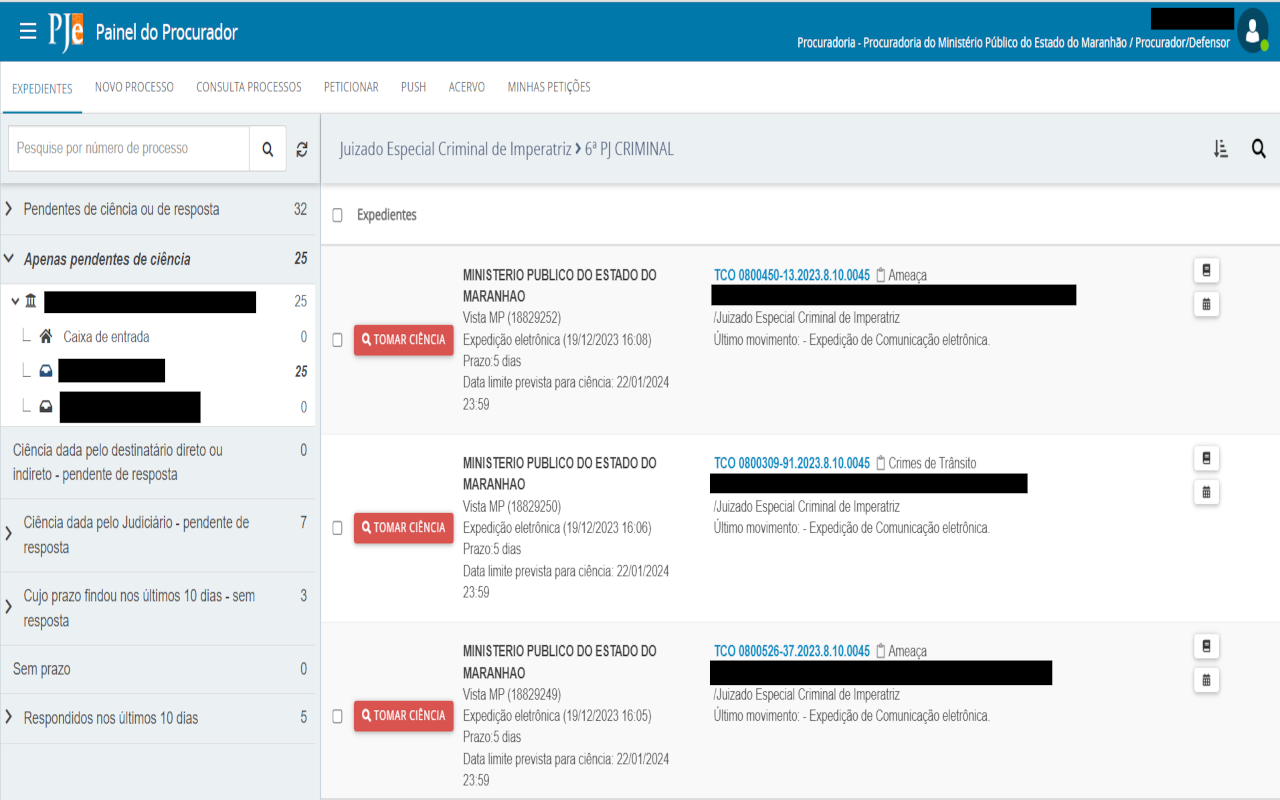Click the PJe logo
This screenshot has width=1280, height=800.
coord(66,32)
